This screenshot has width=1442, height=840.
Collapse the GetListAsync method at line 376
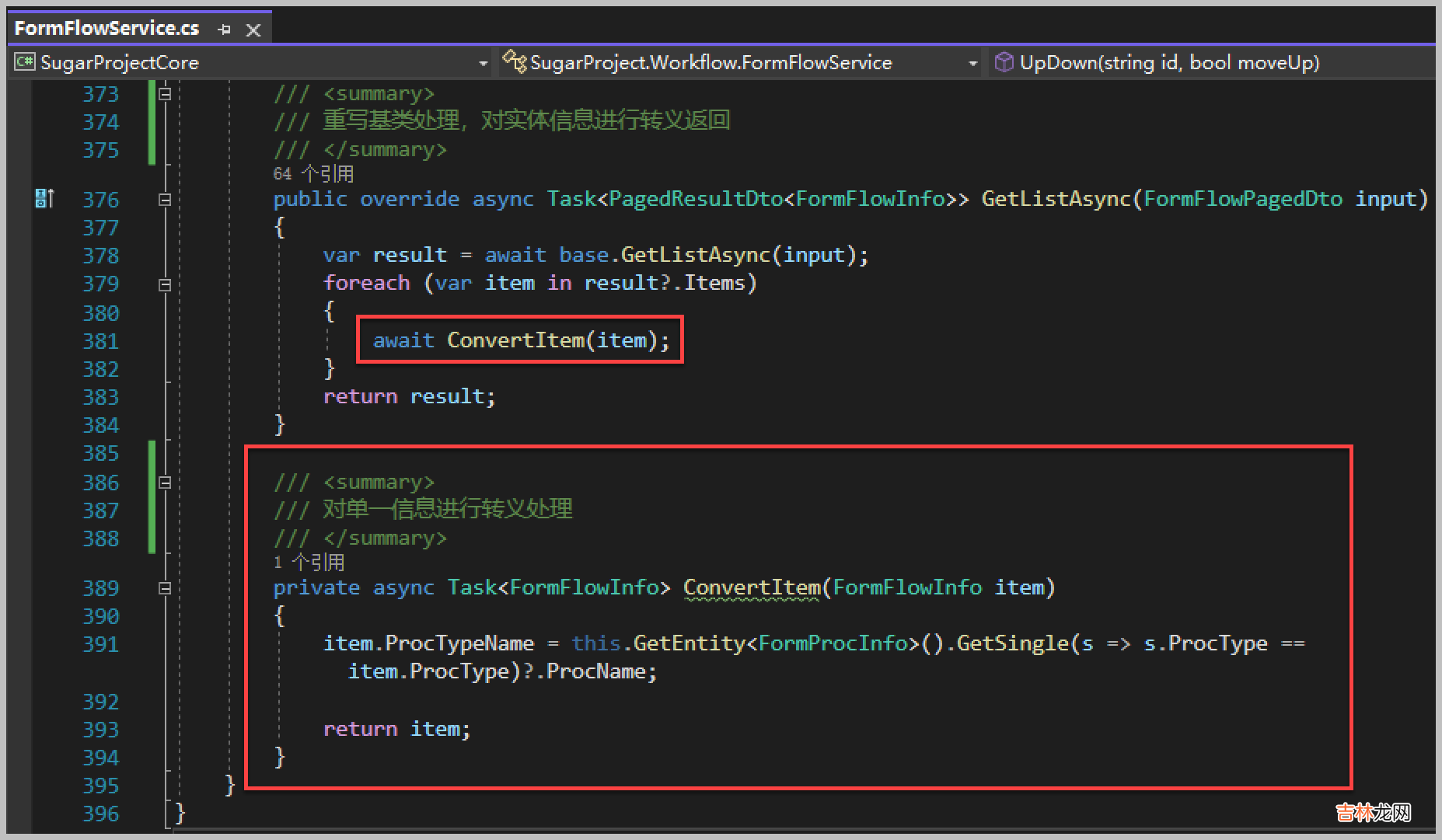click(x=165, y=200)
